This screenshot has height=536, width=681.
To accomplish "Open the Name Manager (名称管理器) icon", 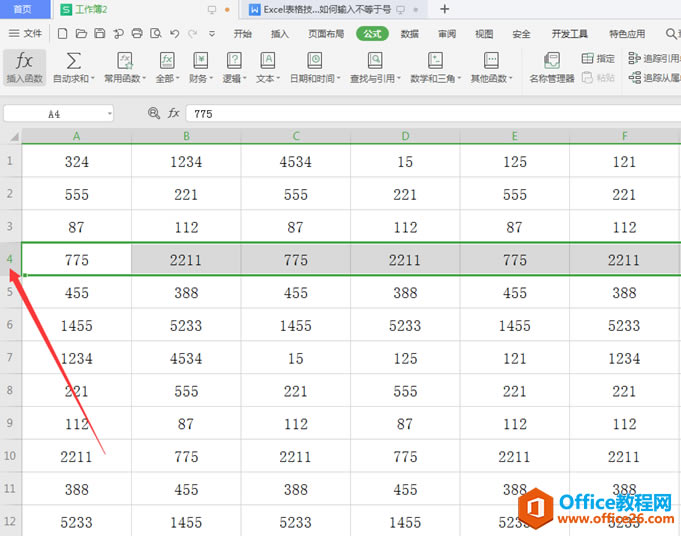I will pyautogui.click(x=551, y=61).
